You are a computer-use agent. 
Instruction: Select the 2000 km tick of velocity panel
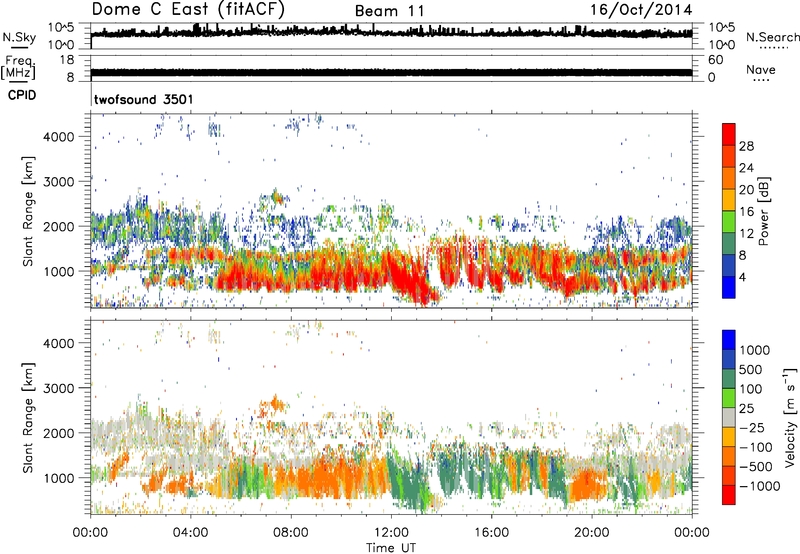[x=59, y=433]
